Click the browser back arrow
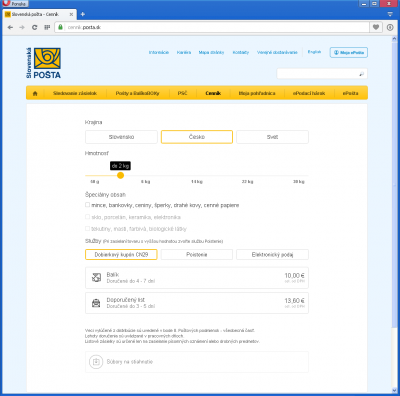This screenshot has height=396, width=400. (x=10, y=27)
